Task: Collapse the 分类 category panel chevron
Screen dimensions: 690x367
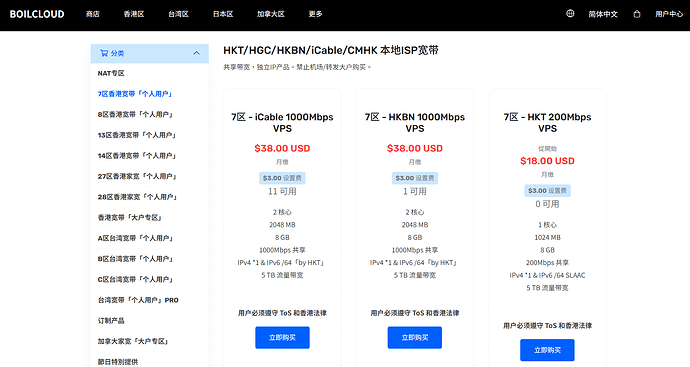Action: (x=196, y=53)
